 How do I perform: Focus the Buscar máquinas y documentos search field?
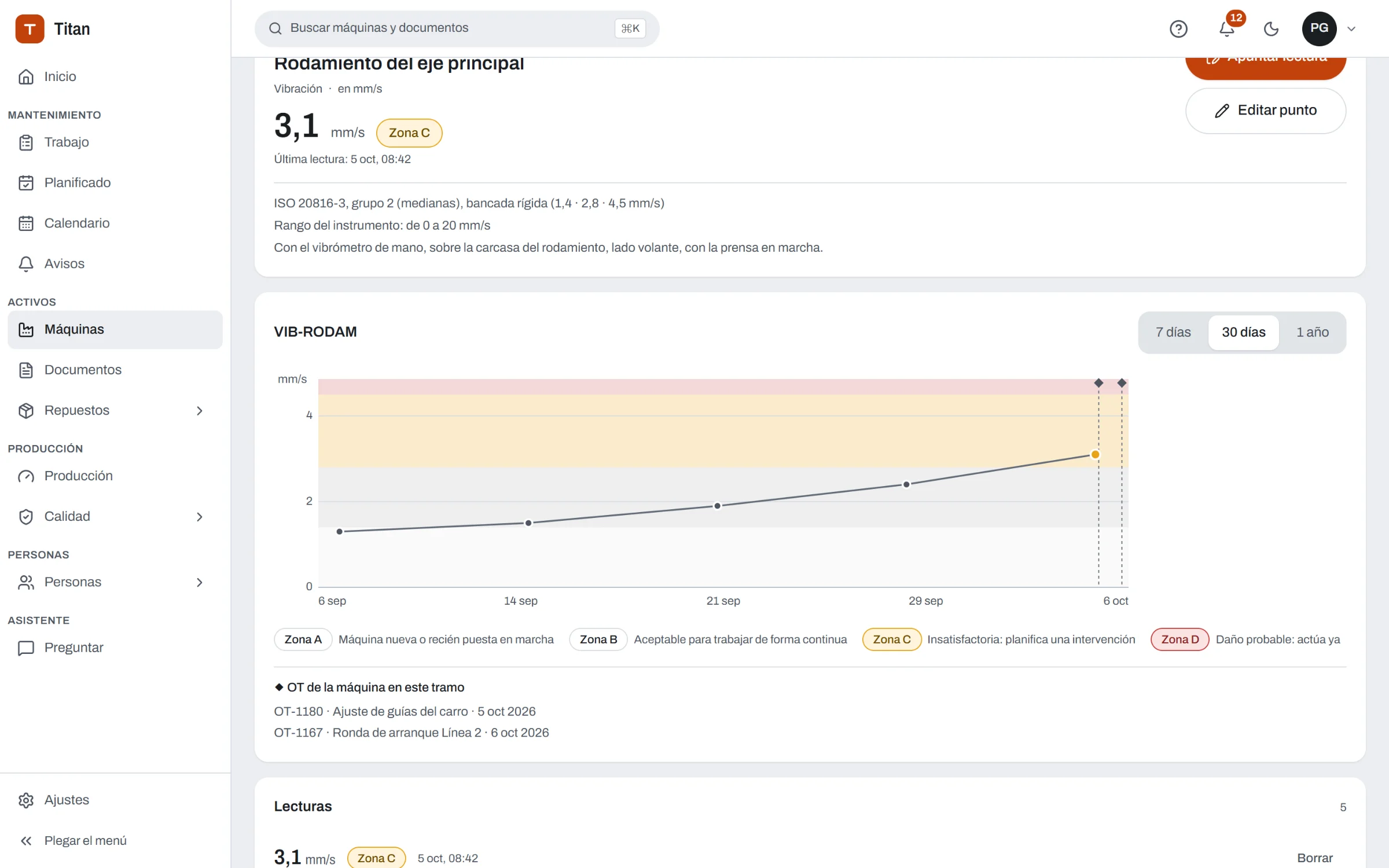[x=457, y=28]
